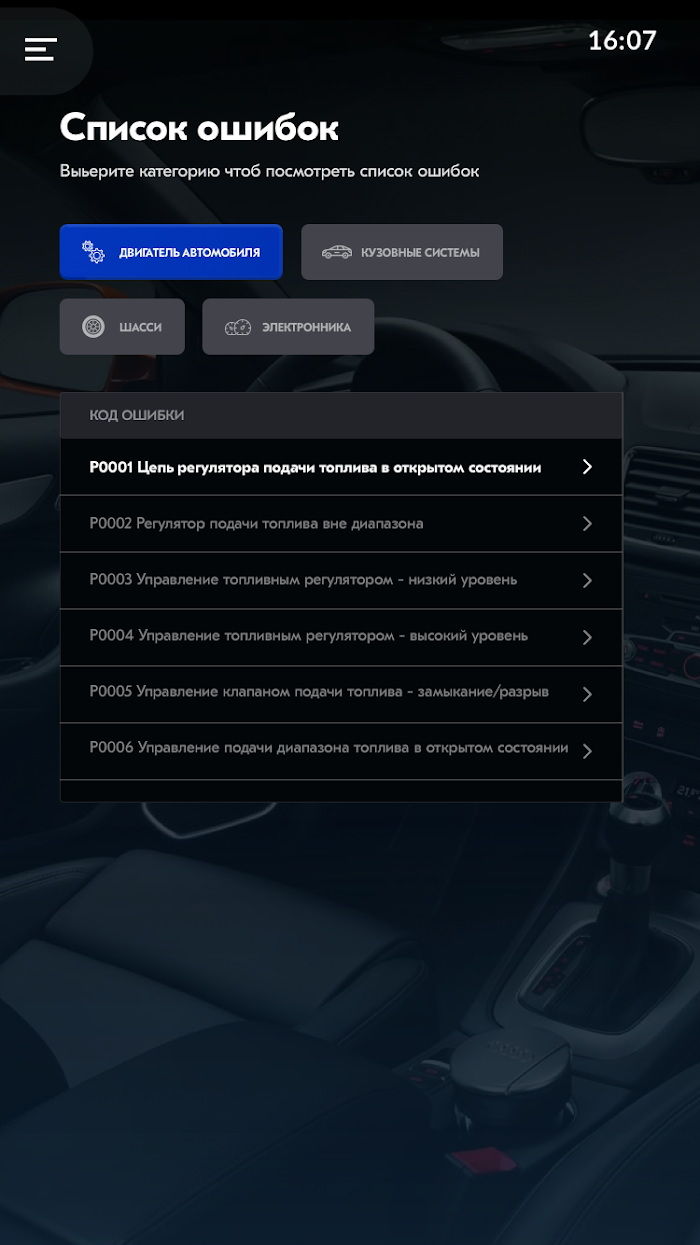
Task: Select the Электронника category
Action: 288,327
